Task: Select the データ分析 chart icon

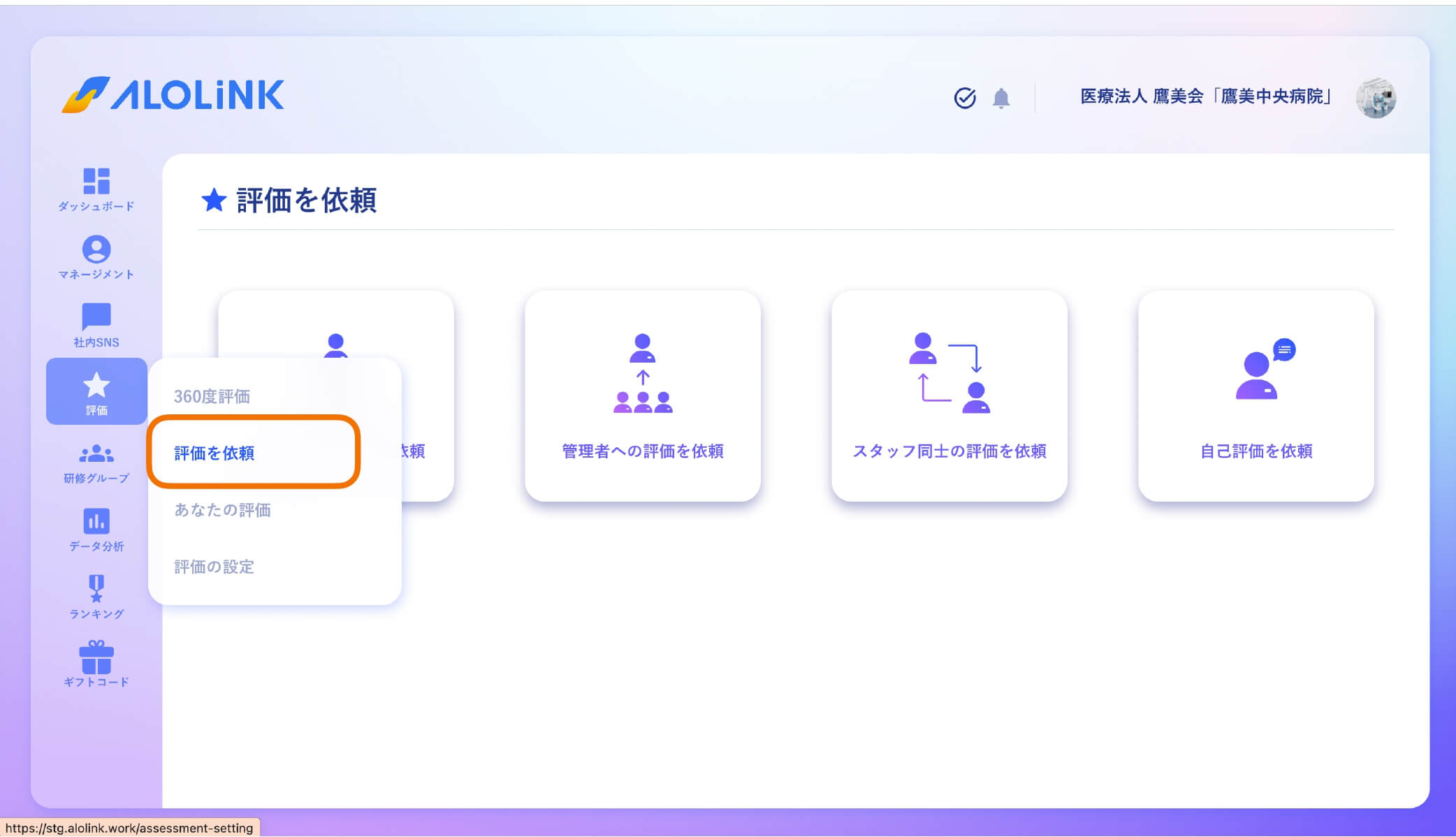Action: (x=97, y=524)
